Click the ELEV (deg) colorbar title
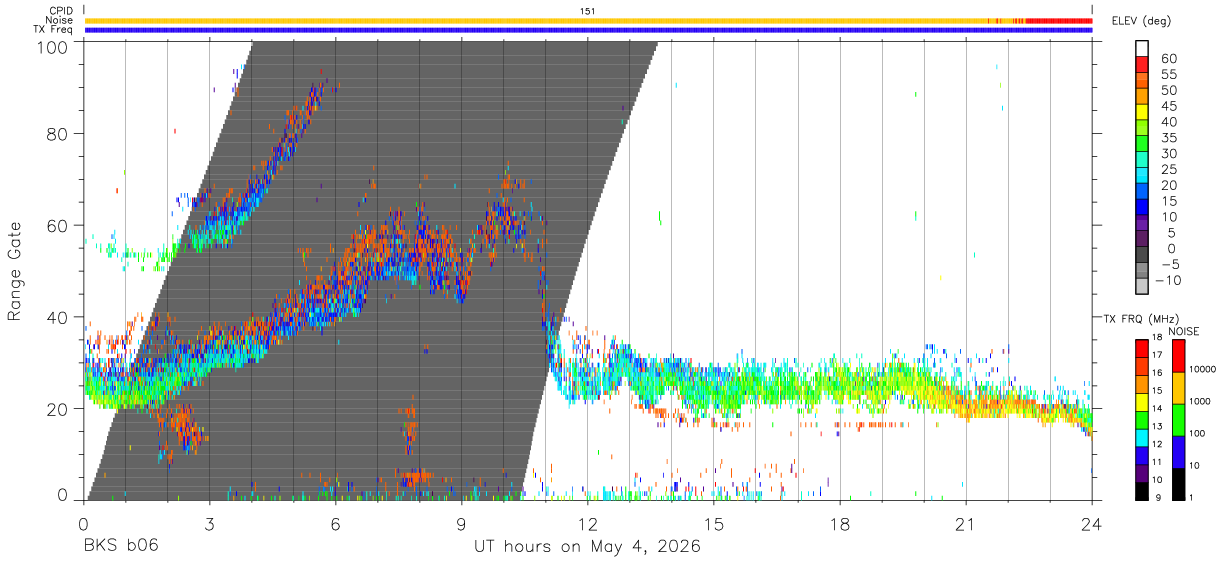Screen dimensions: 1228x567 click(x=1141, y=21)
